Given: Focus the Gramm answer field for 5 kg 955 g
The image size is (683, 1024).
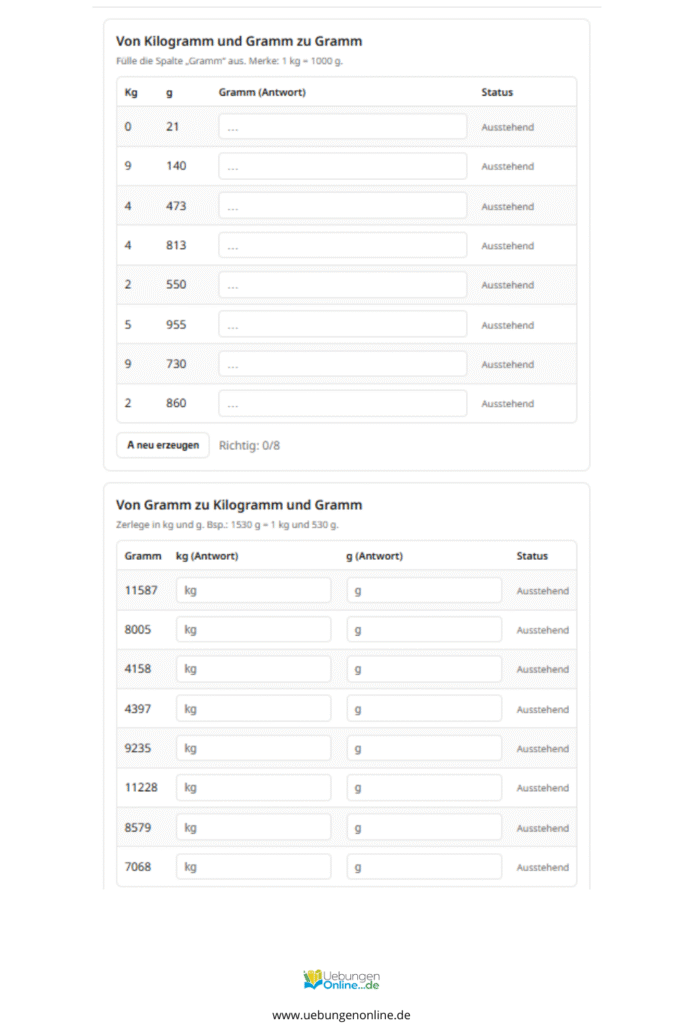Looking at the screenshot, I should click(x=342, y=325).
